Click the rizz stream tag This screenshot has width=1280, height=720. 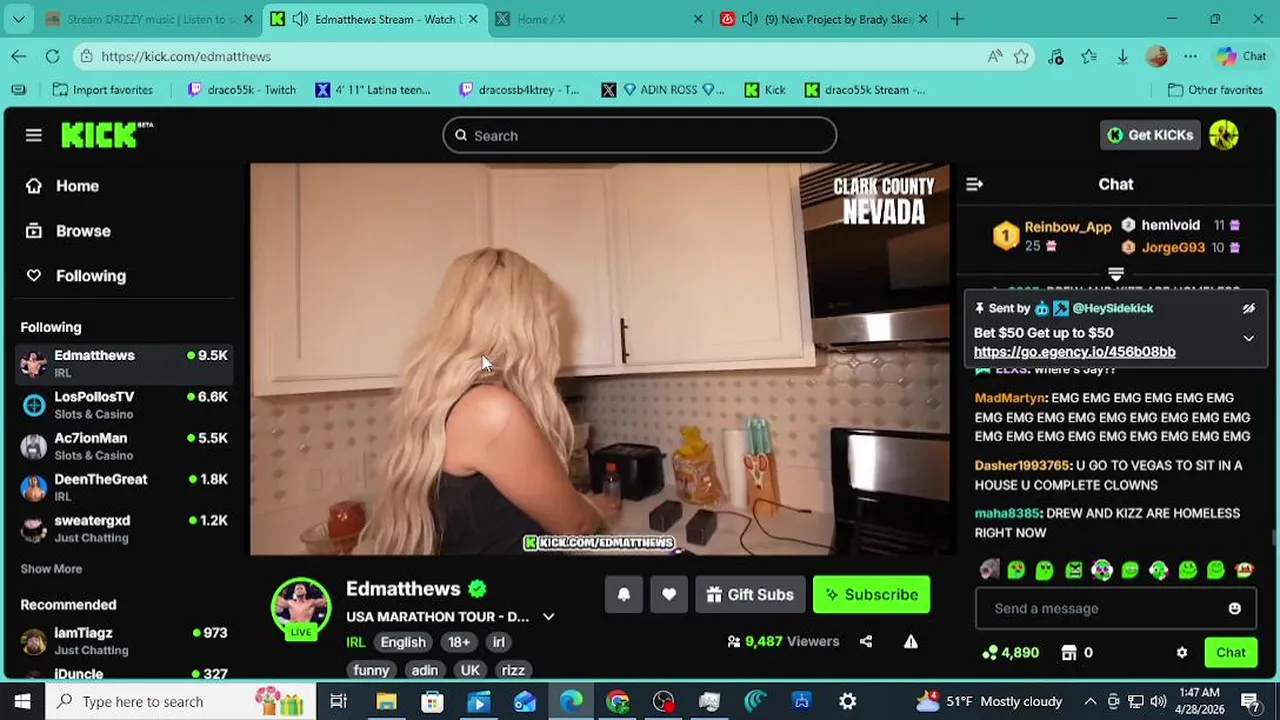(x=513, y=670)
